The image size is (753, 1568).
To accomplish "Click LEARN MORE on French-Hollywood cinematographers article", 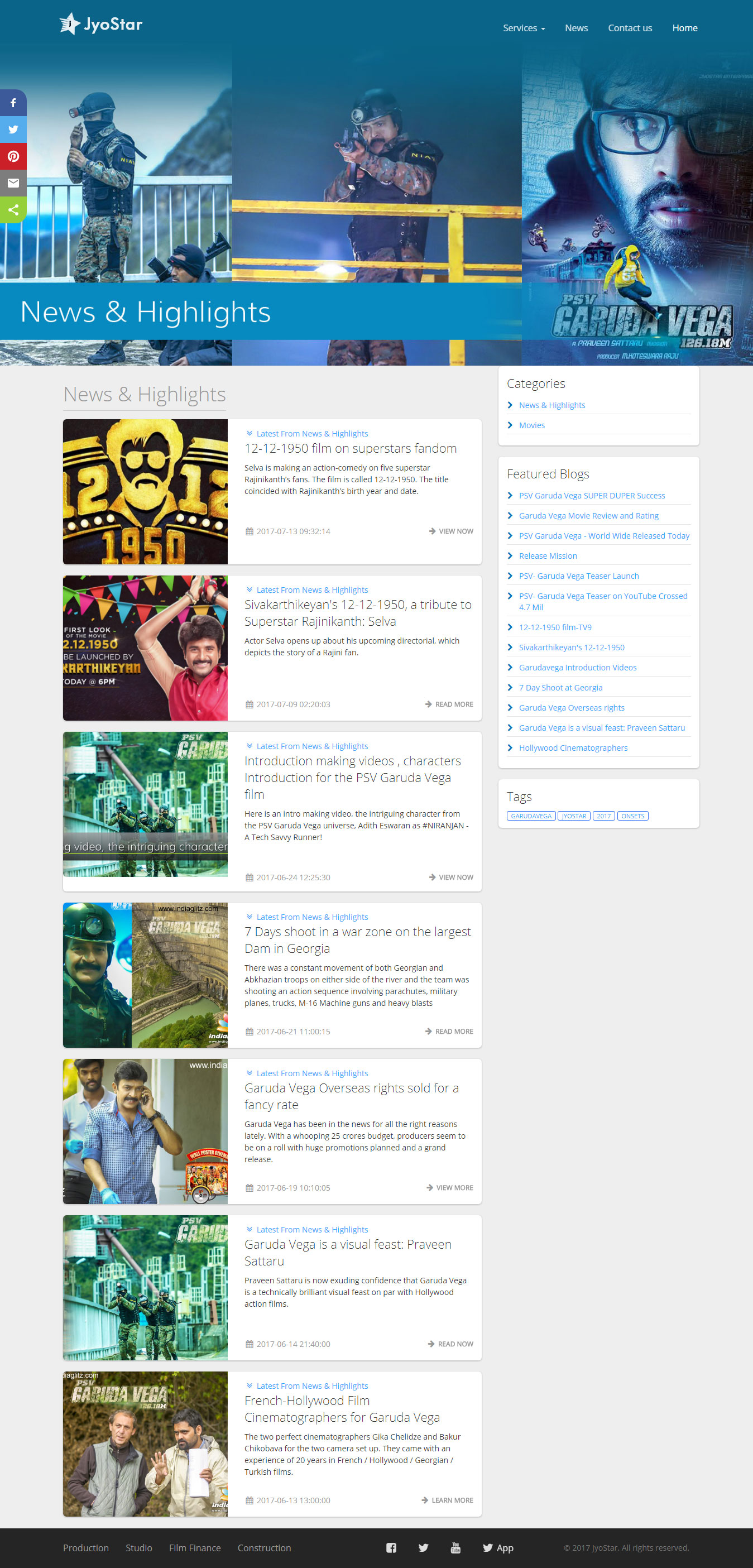I will tap(448, 1500).
